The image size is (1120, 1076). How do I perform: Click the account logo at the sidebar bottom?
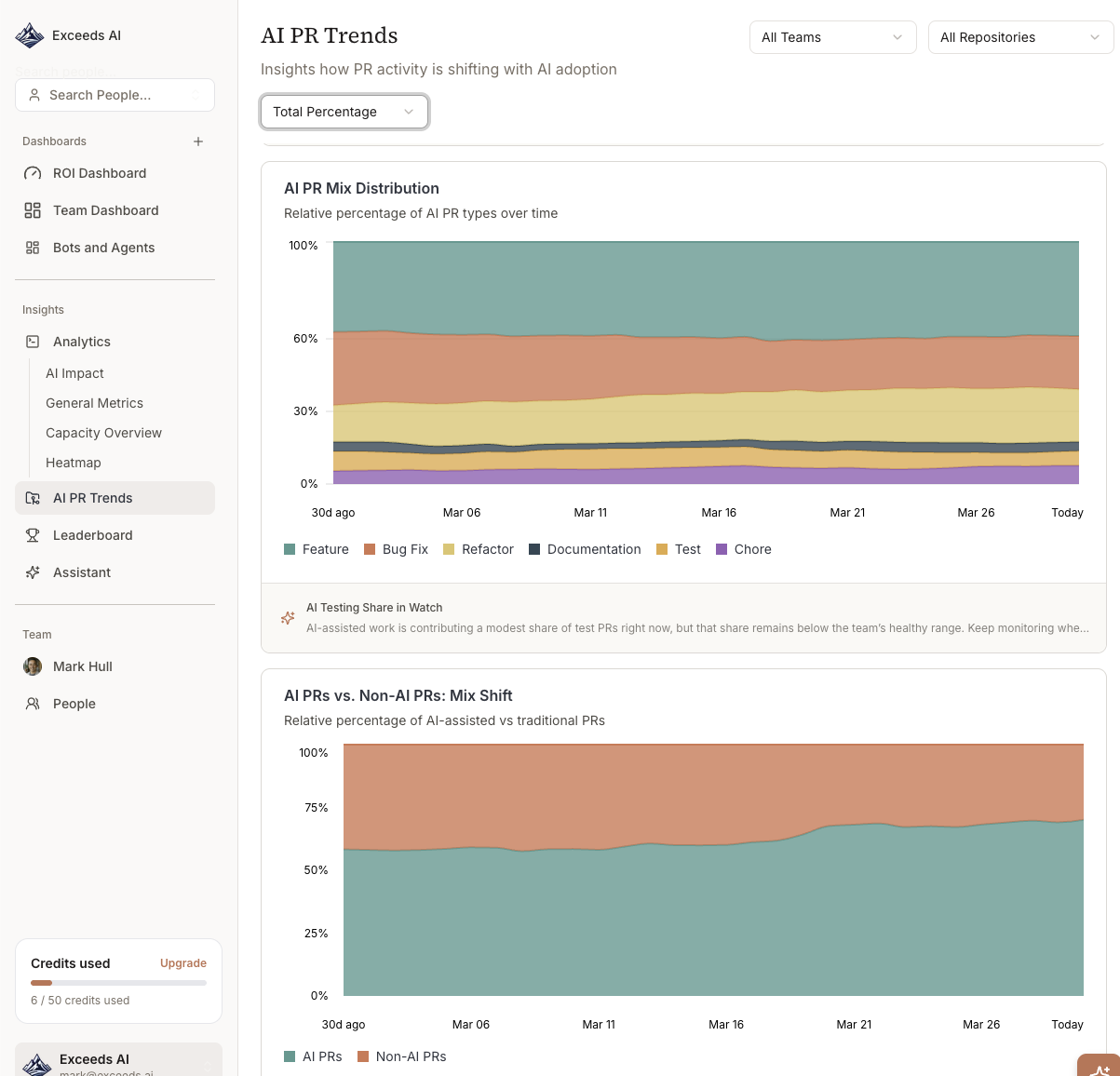37,1064
